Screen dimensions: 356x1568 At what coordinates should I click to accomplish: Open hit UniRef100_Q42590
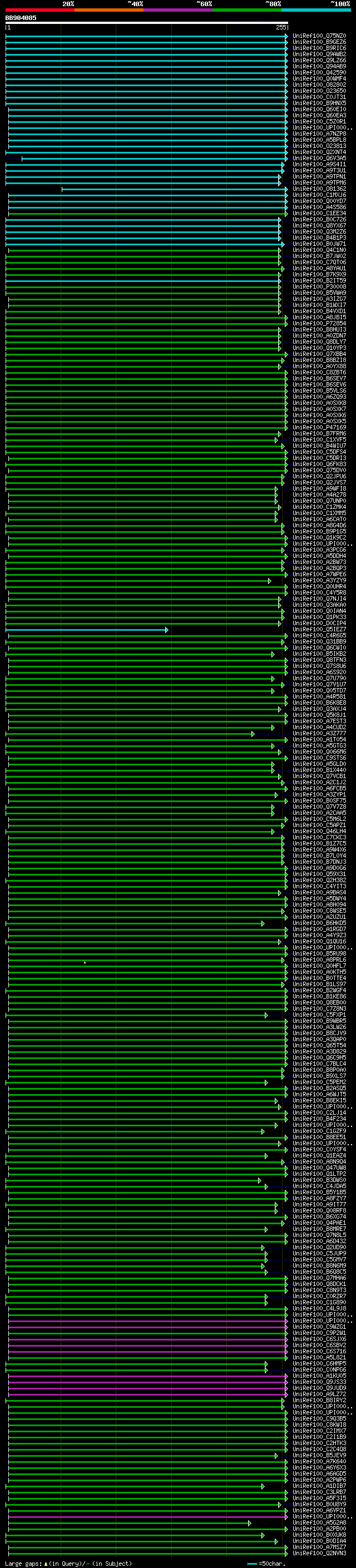click(319, 72)
